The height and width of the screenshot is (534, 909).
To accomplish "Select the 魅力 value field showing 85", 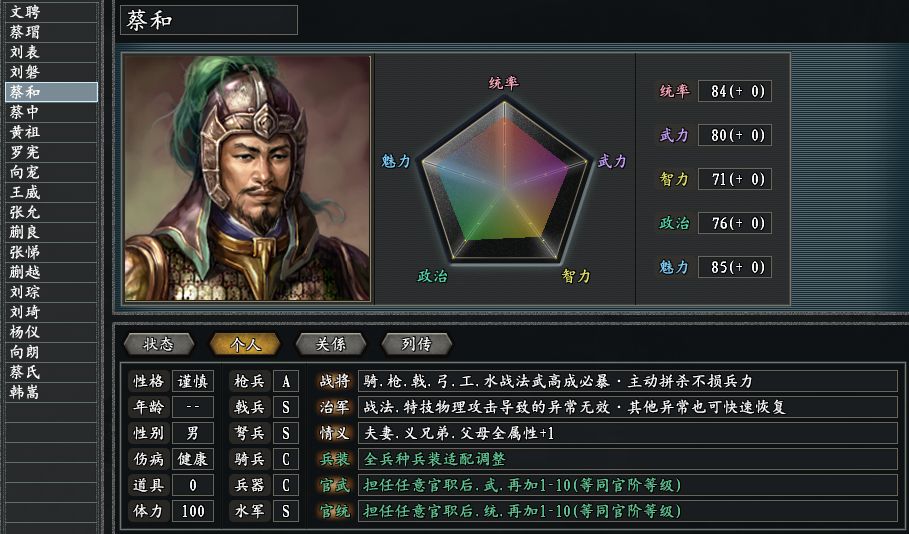I will 734,267.
